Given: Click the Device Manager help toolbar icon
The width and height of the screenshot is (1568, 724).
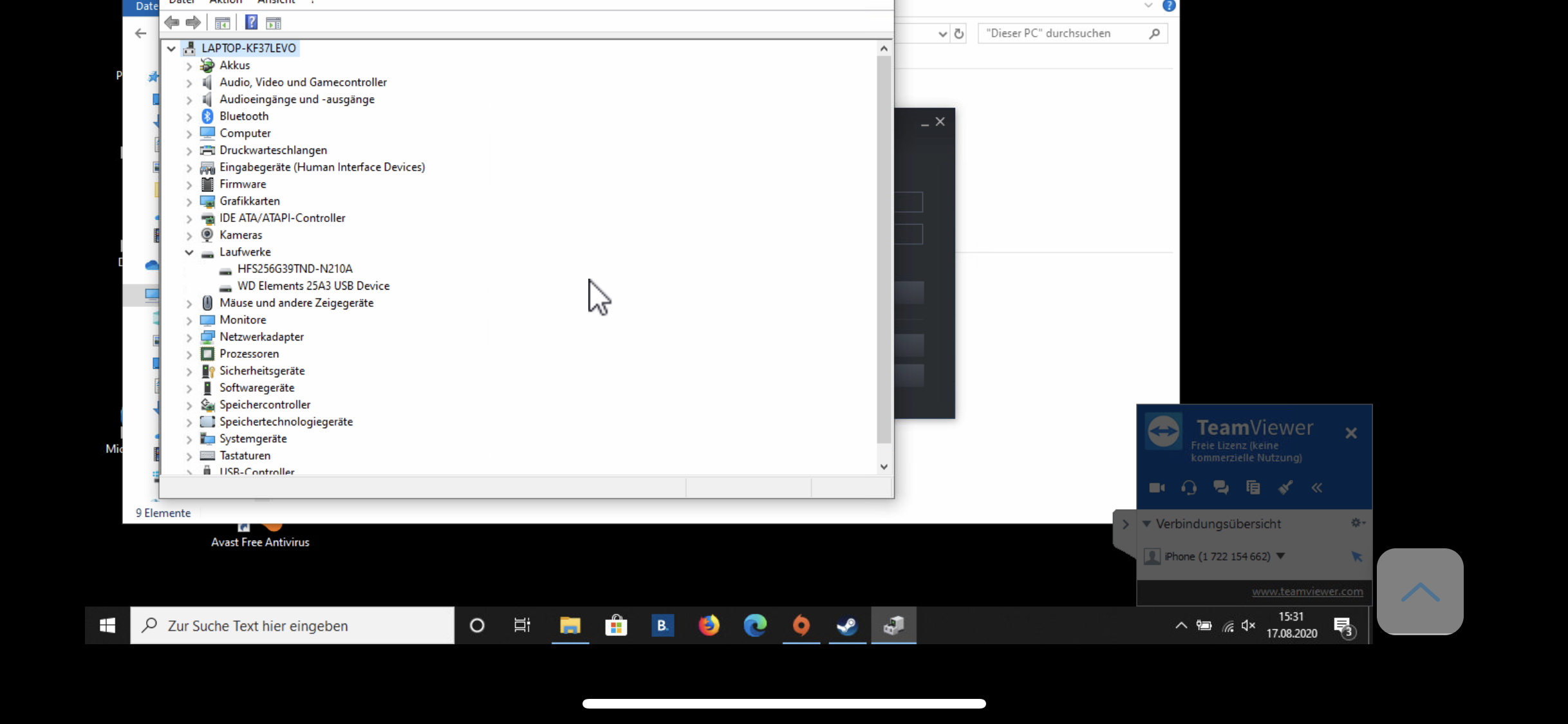Looking at the screenshot, I should coord(251,23).
